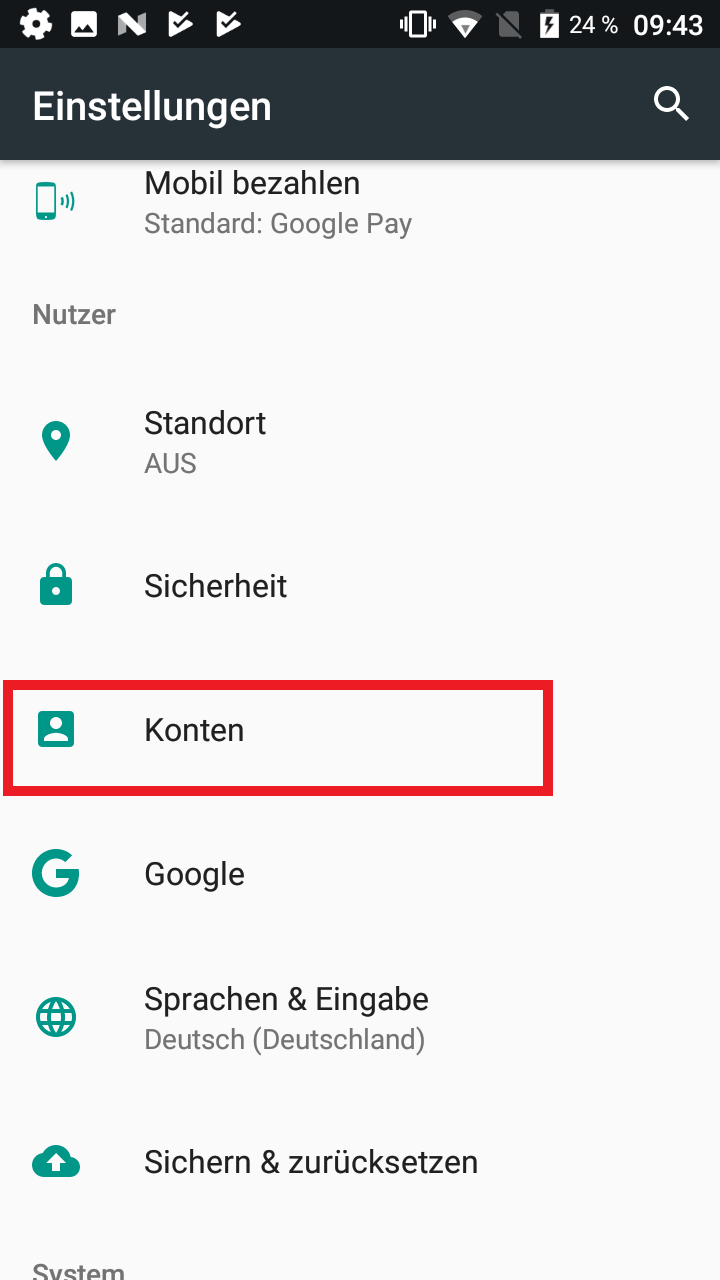Open the Standort settings entry
The image size is (720, 1280).
click(x=360, y=442)
